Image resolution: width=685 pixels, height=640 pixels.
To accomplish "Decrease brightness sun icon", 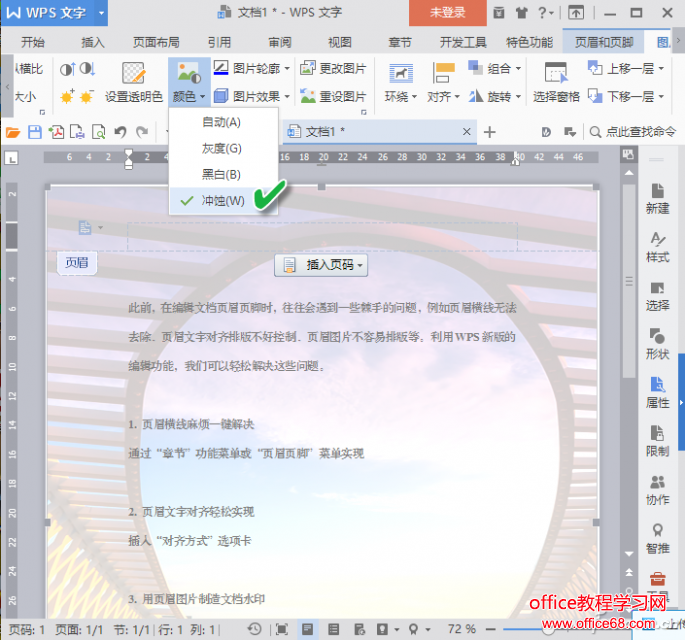I will pyautogui.click(x=87, y=97).
